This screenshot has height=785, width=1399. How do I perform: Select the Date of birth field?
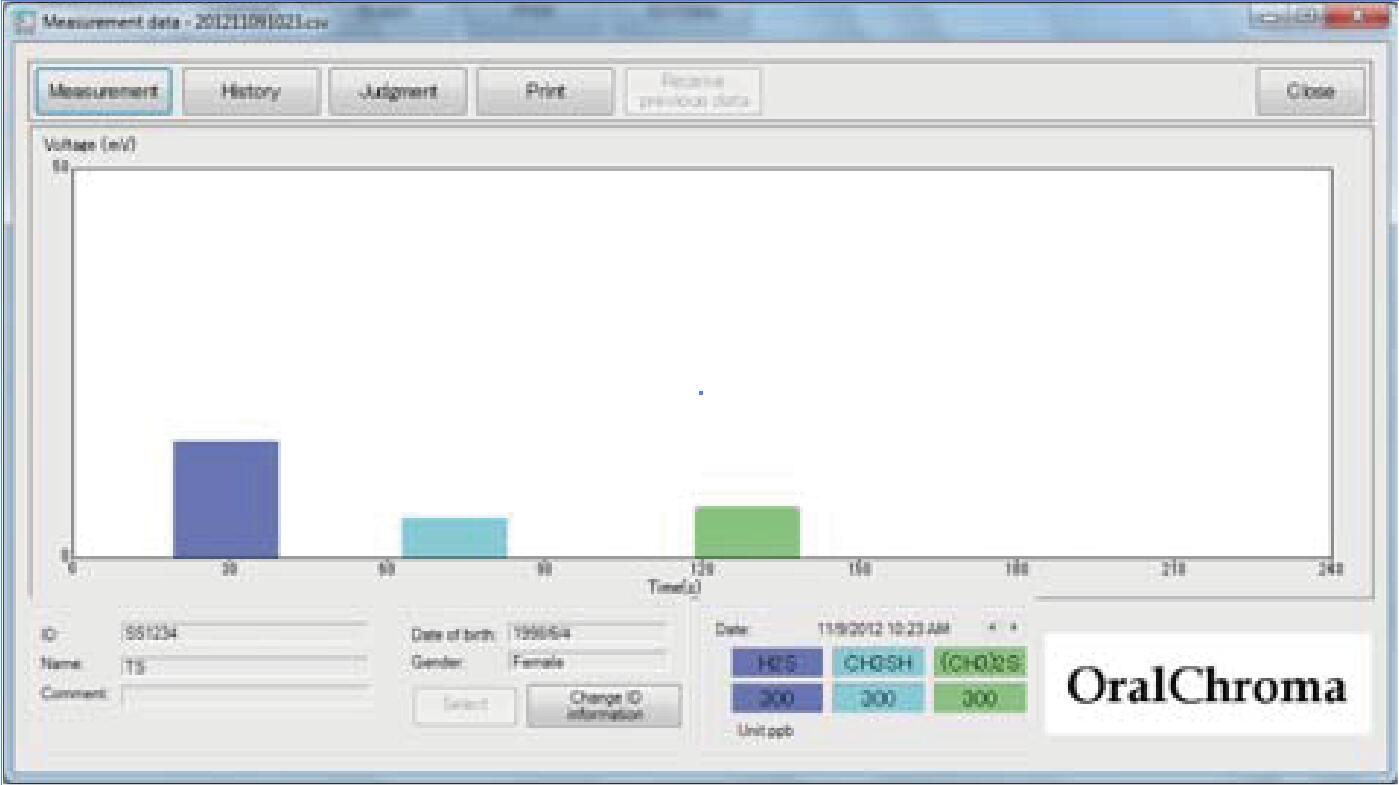tap(586, 633)
